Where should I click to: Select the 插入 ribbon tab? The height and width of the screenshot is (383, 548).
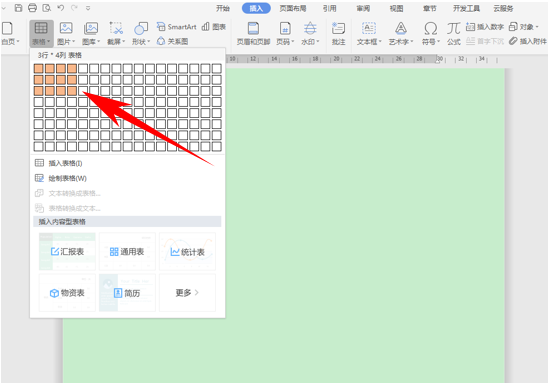coord(256,8)
